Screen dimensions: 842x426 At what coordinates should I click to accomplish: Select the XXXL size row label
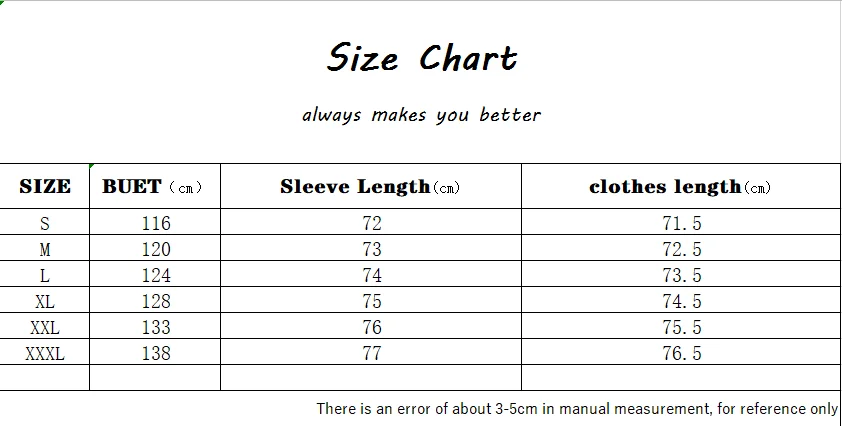[x=45, y=353]
